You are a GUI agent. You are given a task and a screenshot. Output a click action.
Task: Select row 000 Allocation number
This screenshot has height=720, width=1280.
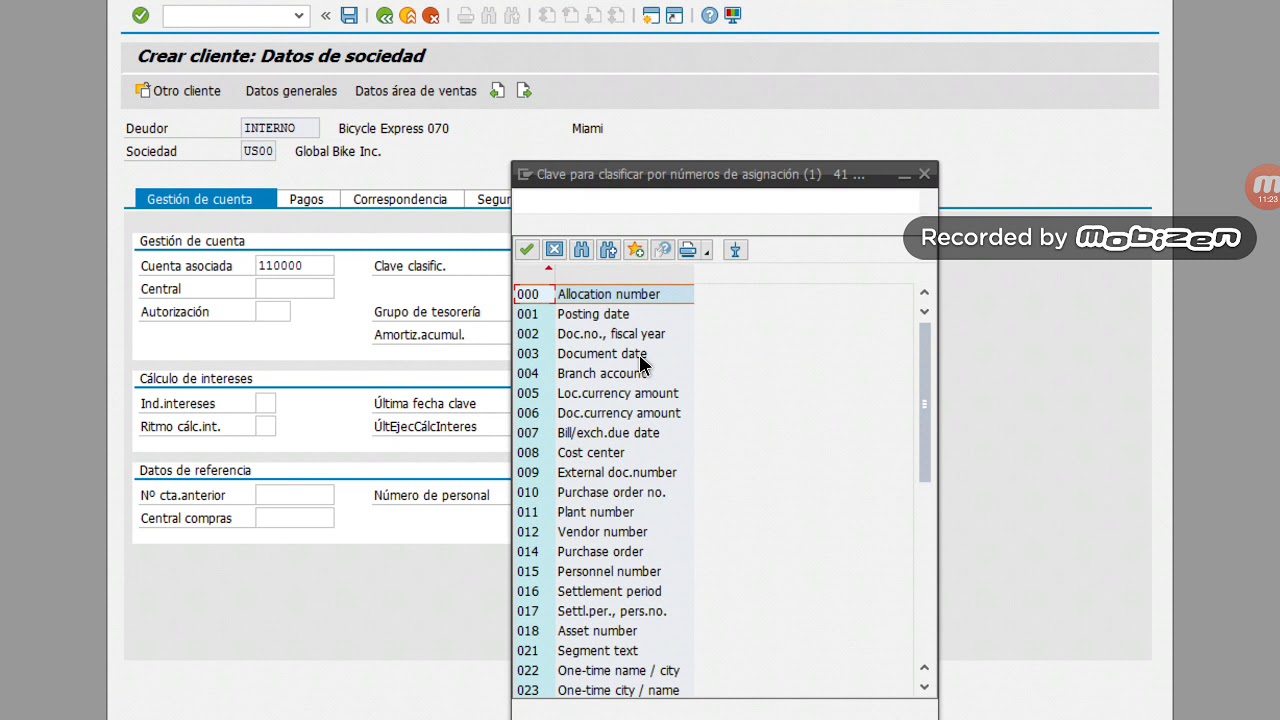[604, 294]
